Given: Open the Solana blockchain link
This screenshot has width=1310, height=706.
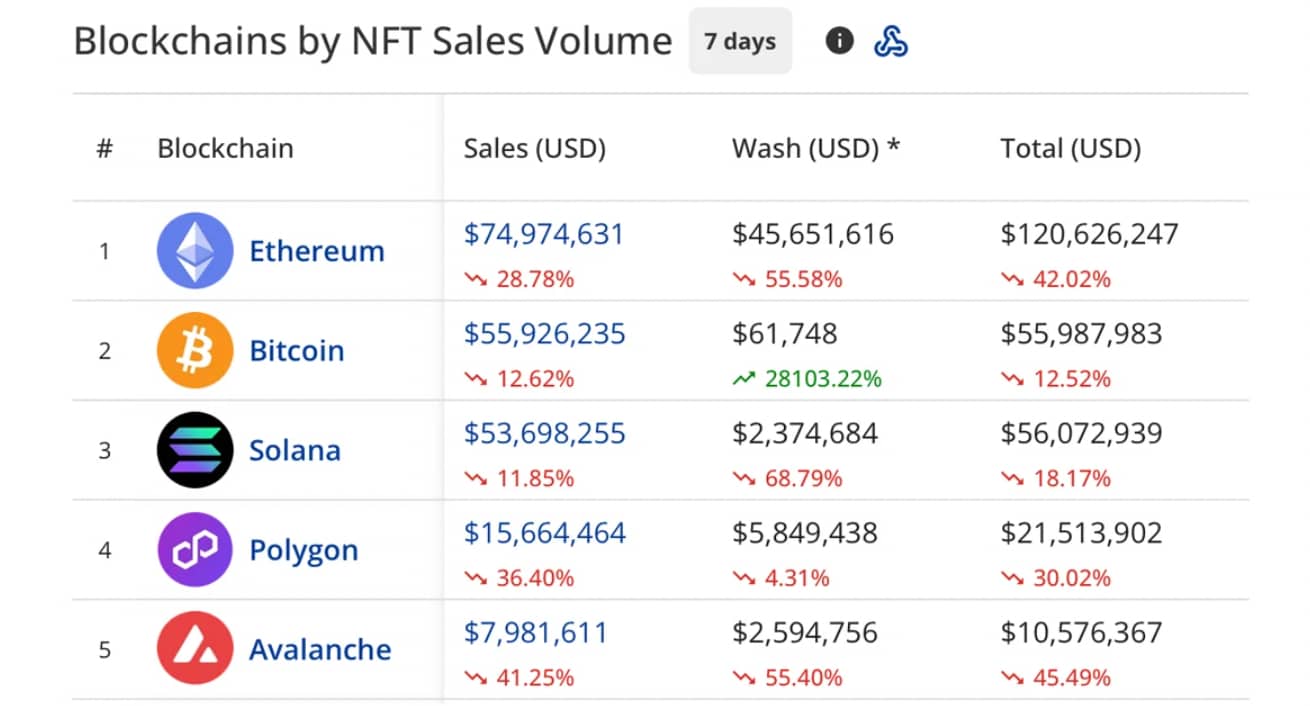Looking at the screenshot, I should [x=295, y=451].
